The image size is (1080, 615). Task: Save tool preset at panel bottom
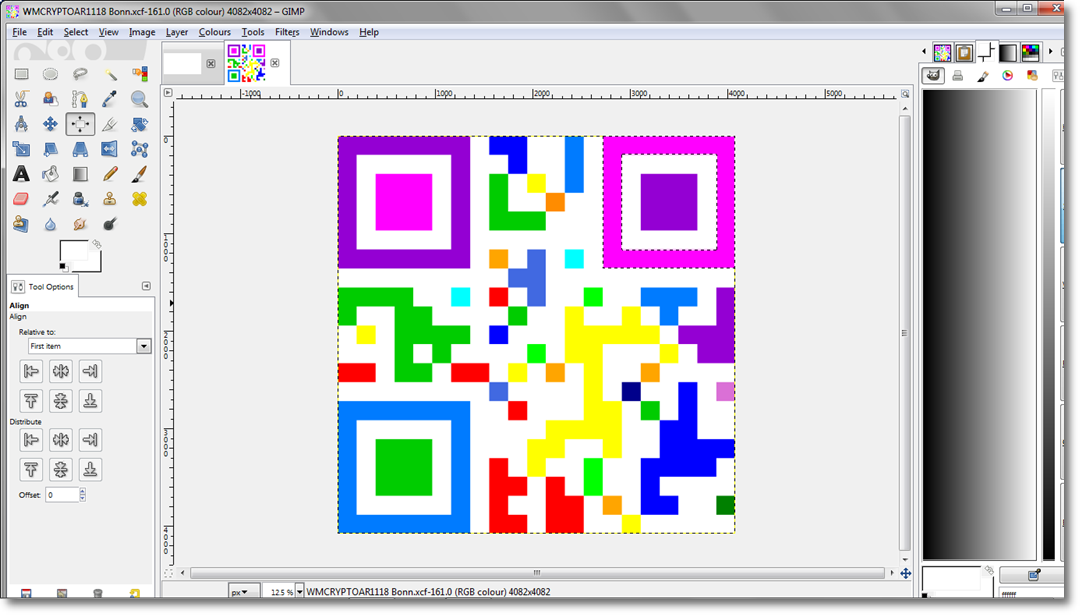click(x=26, y=593)
